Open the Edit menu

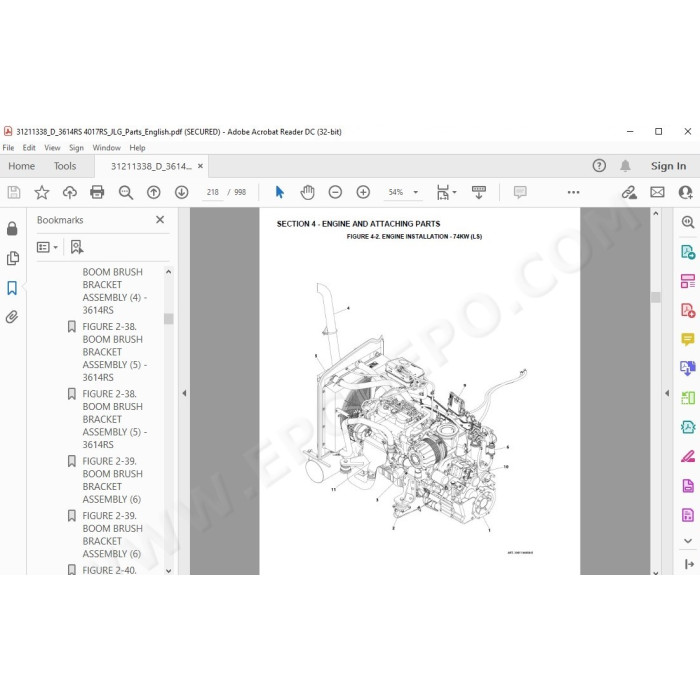pyautogui.click(x=29, y=148)
